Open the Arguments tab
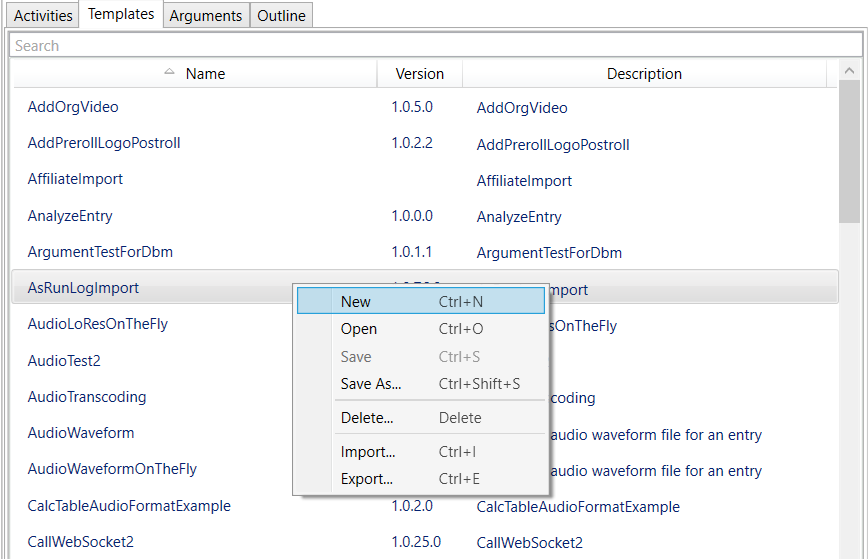The image size is (868, 559). [205, 16]
